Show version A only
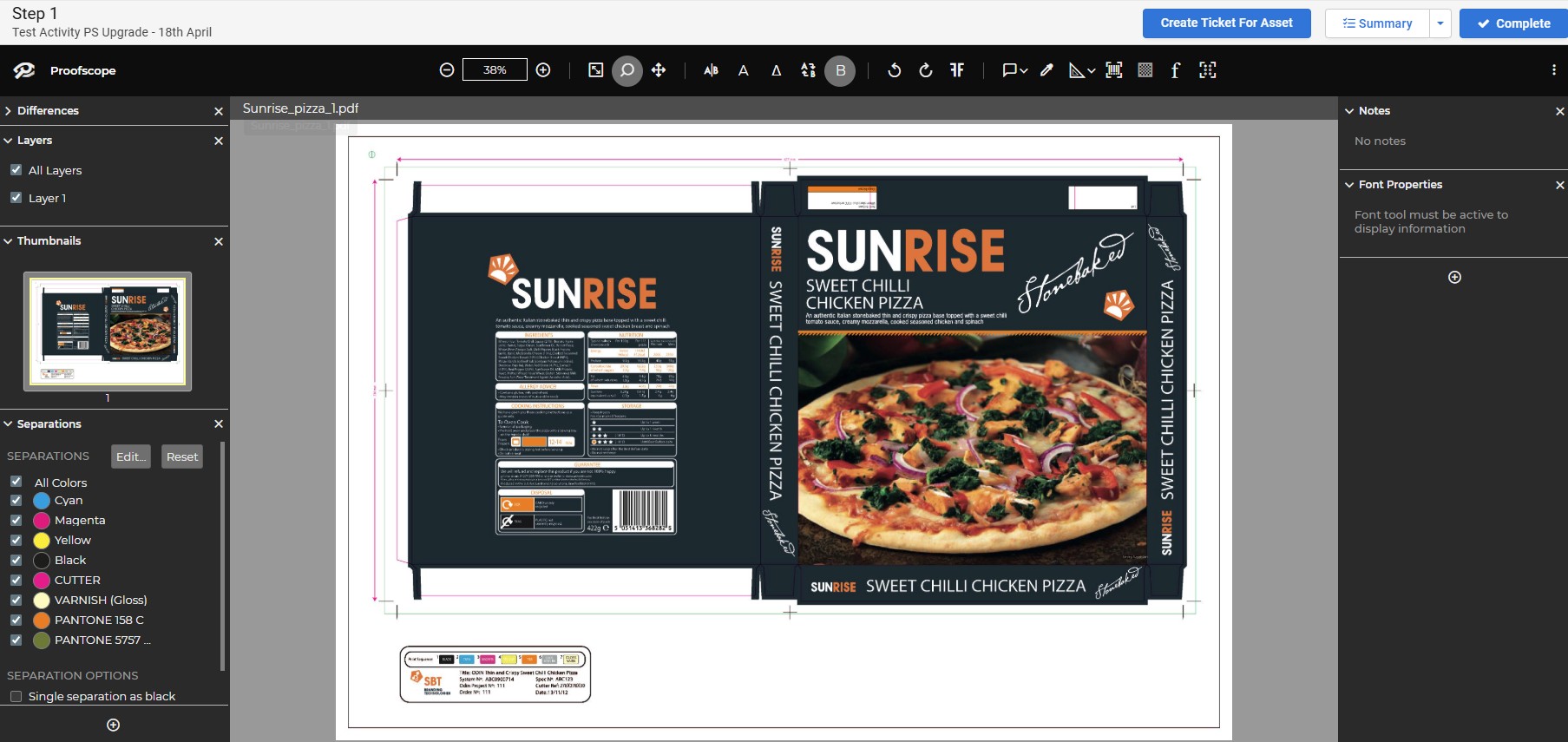Viewport: 1568px width, 742px height. tap(744, 70)
